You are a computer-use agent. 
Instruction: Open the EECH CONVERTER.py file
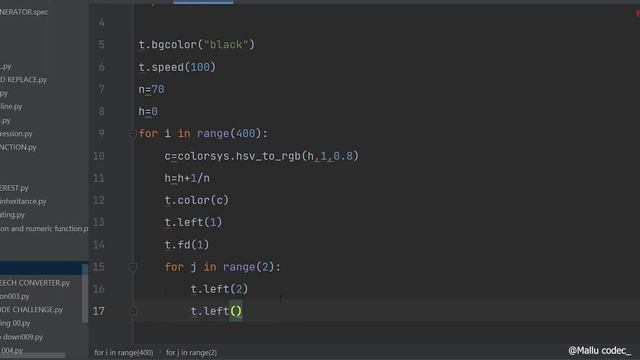point(35,283)
